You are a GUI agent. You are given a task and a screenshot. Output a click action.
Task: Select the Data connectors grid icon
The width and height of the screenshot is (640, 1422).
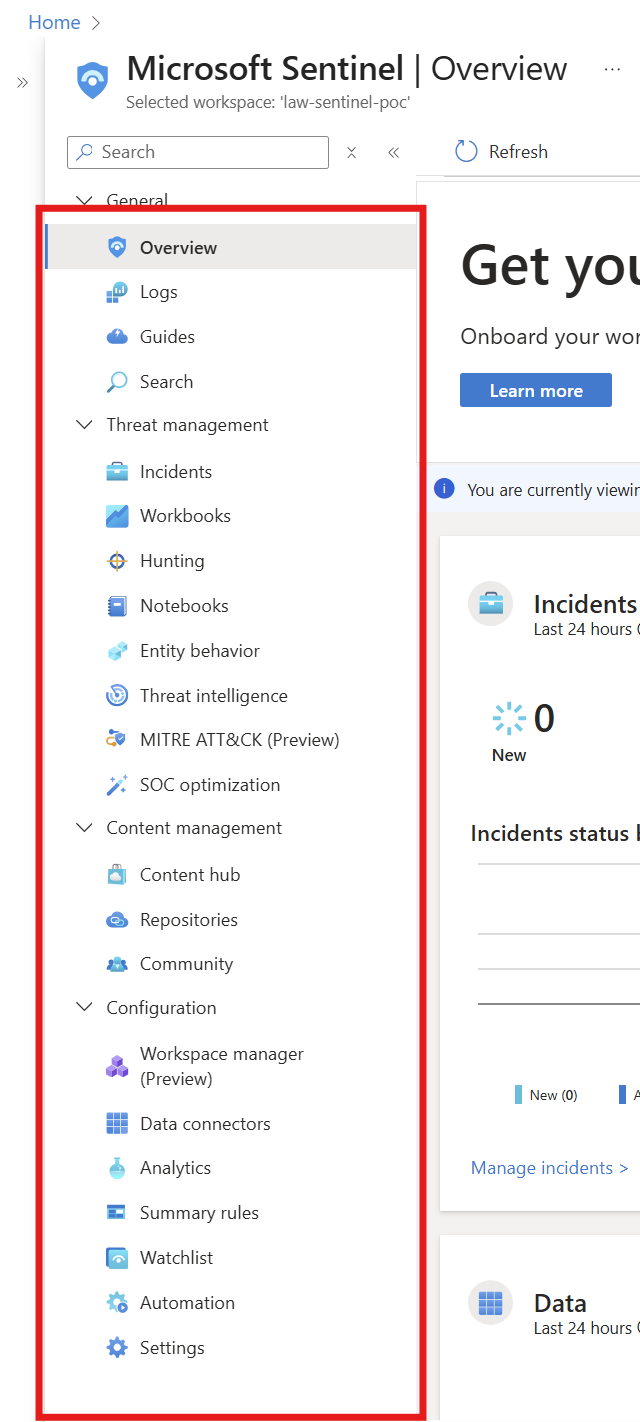coord(117,1124)
